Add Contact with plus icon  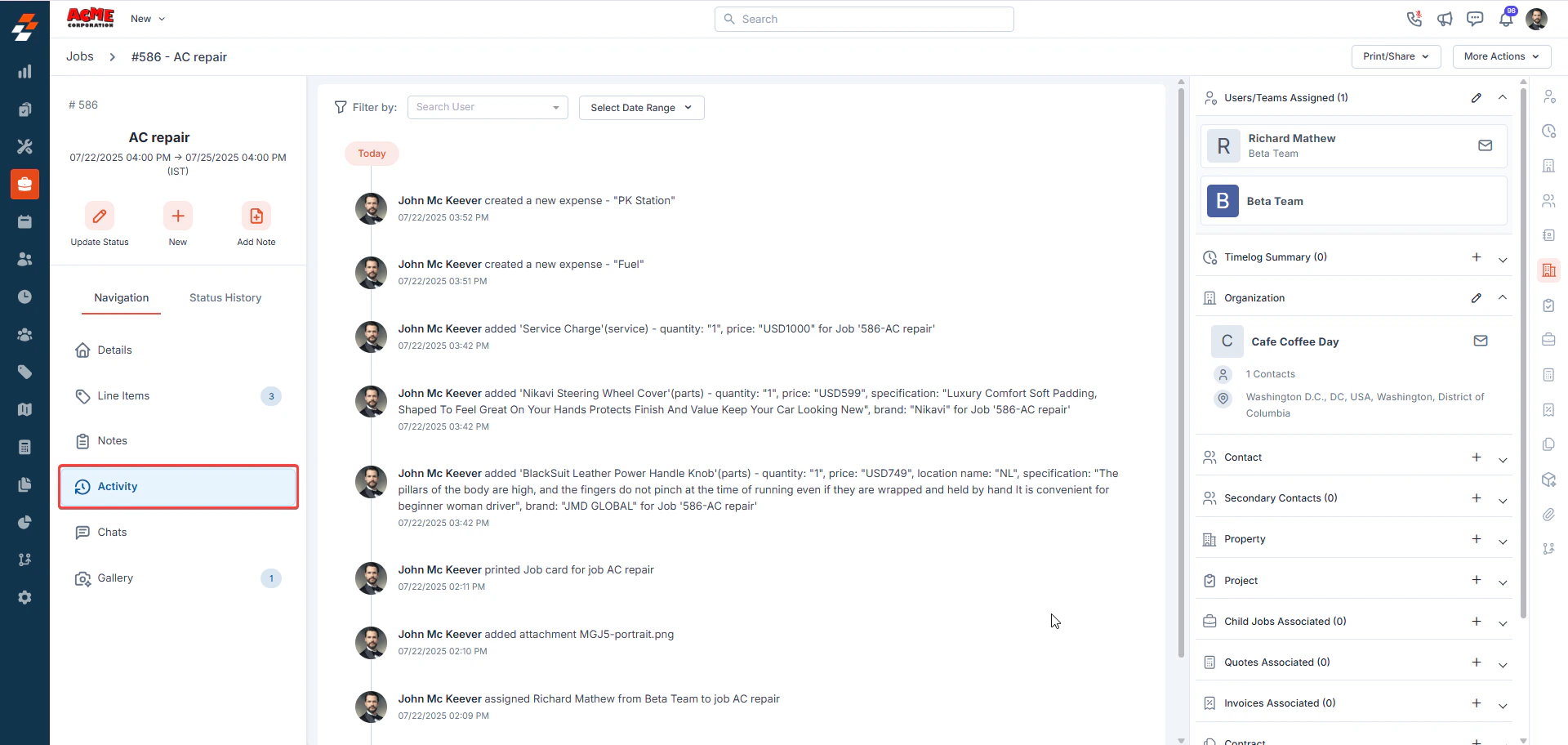tap(1477, 457)
